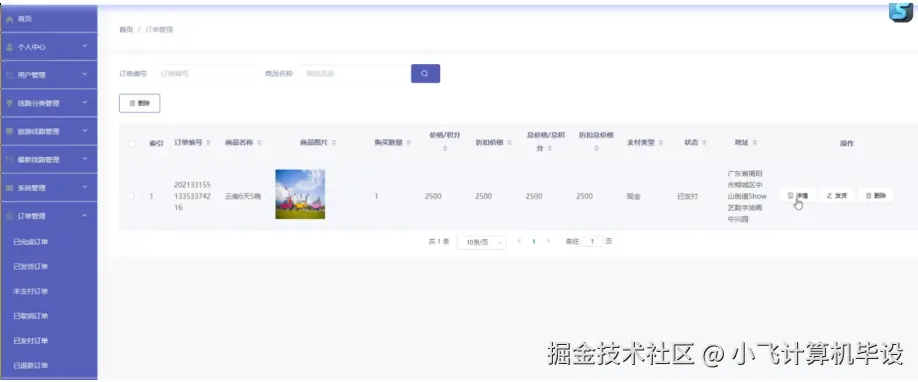Open 未支付订单 submenu item
The height and width of the screenshot is (382, 918).
coord(30,291)
